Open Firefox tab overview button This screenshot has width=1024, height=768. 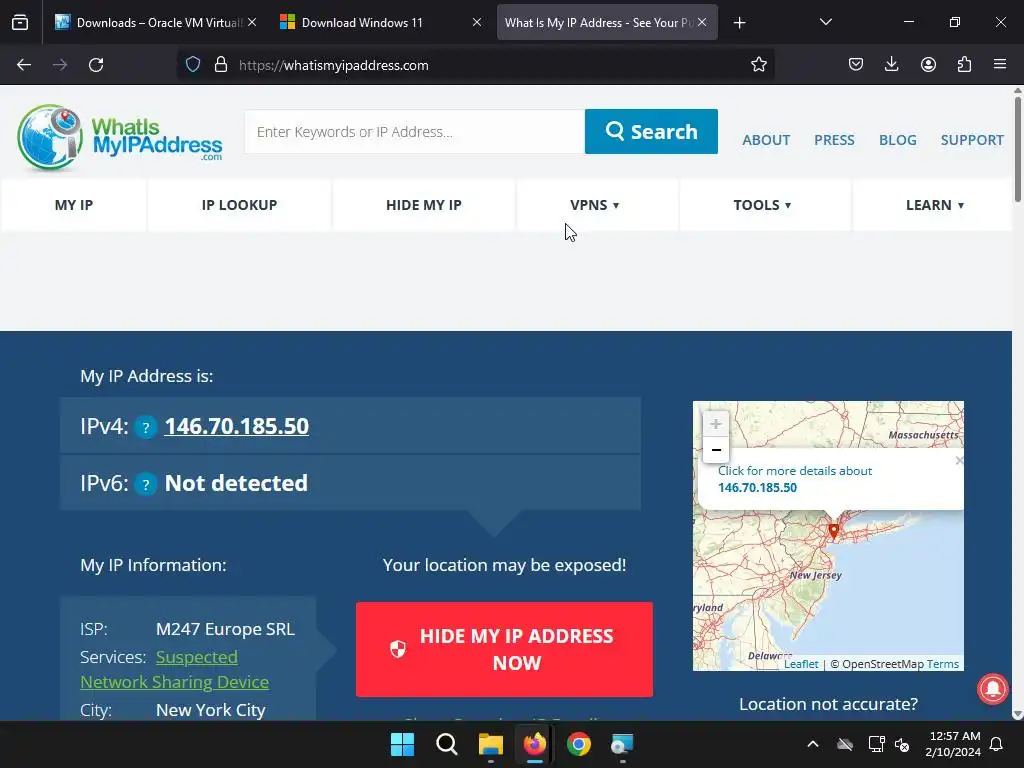pyautogui.click(x=20, y=22)
